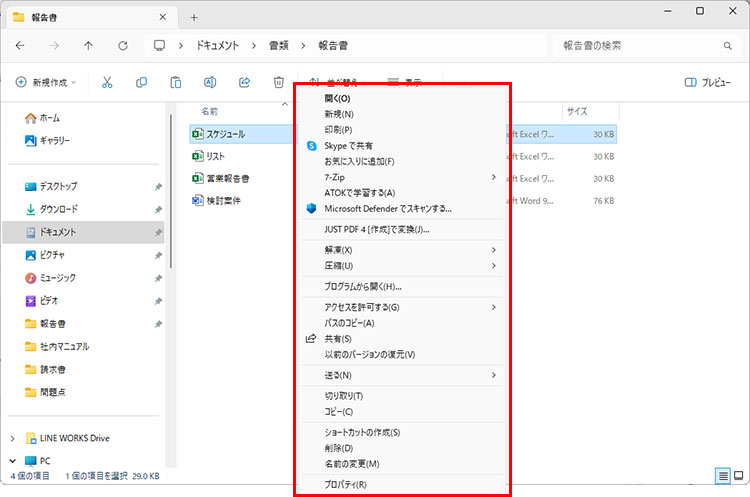Click the Up arrow navigation icon
This screenshot has height=497, width=750.
pyautogui.click(x=89, y=46)
